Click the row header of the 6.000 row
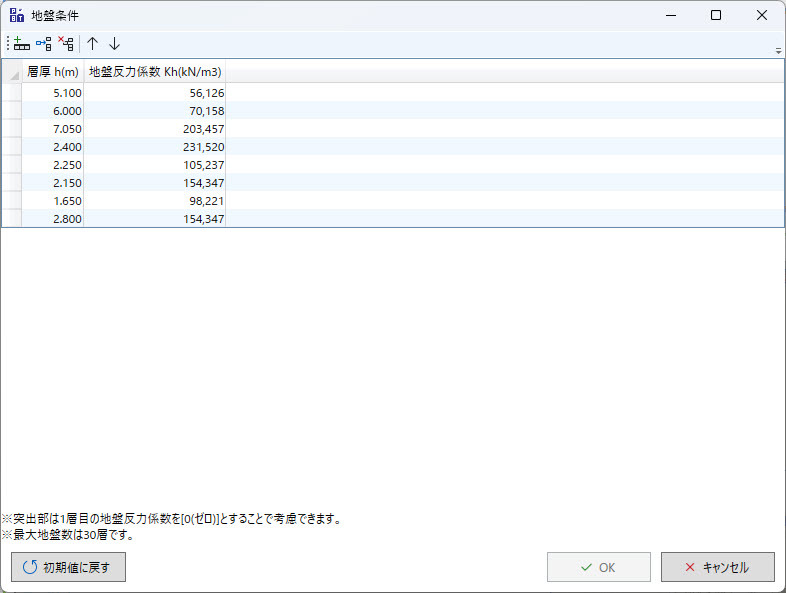Screen dimensions: 786x593 point(11,111)
